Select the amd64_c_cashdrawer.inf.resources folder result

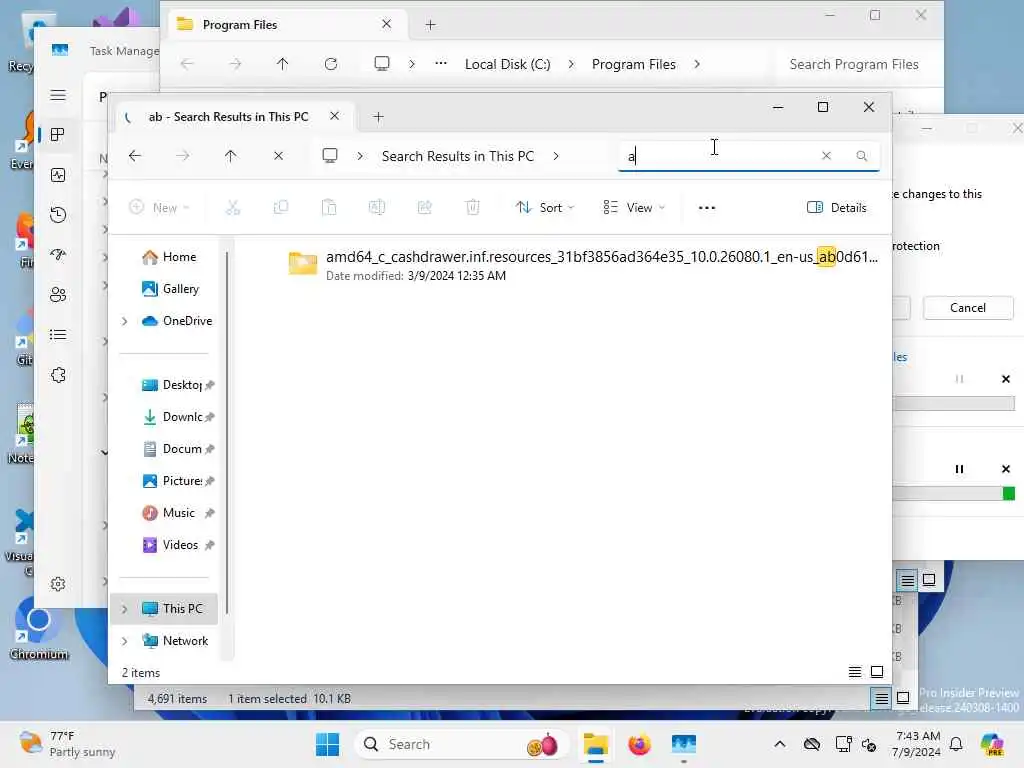coord(583,264)
